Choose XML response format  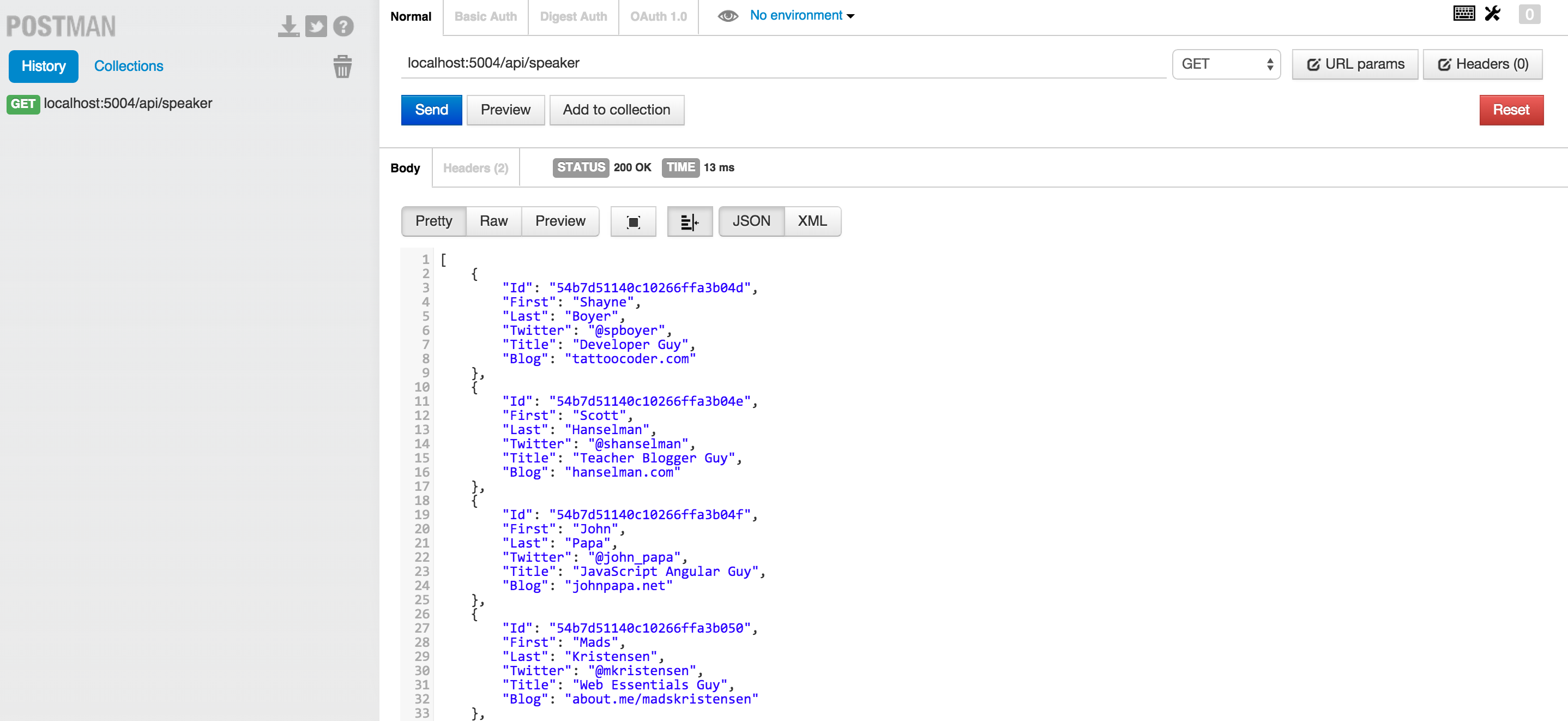[812, 221]
